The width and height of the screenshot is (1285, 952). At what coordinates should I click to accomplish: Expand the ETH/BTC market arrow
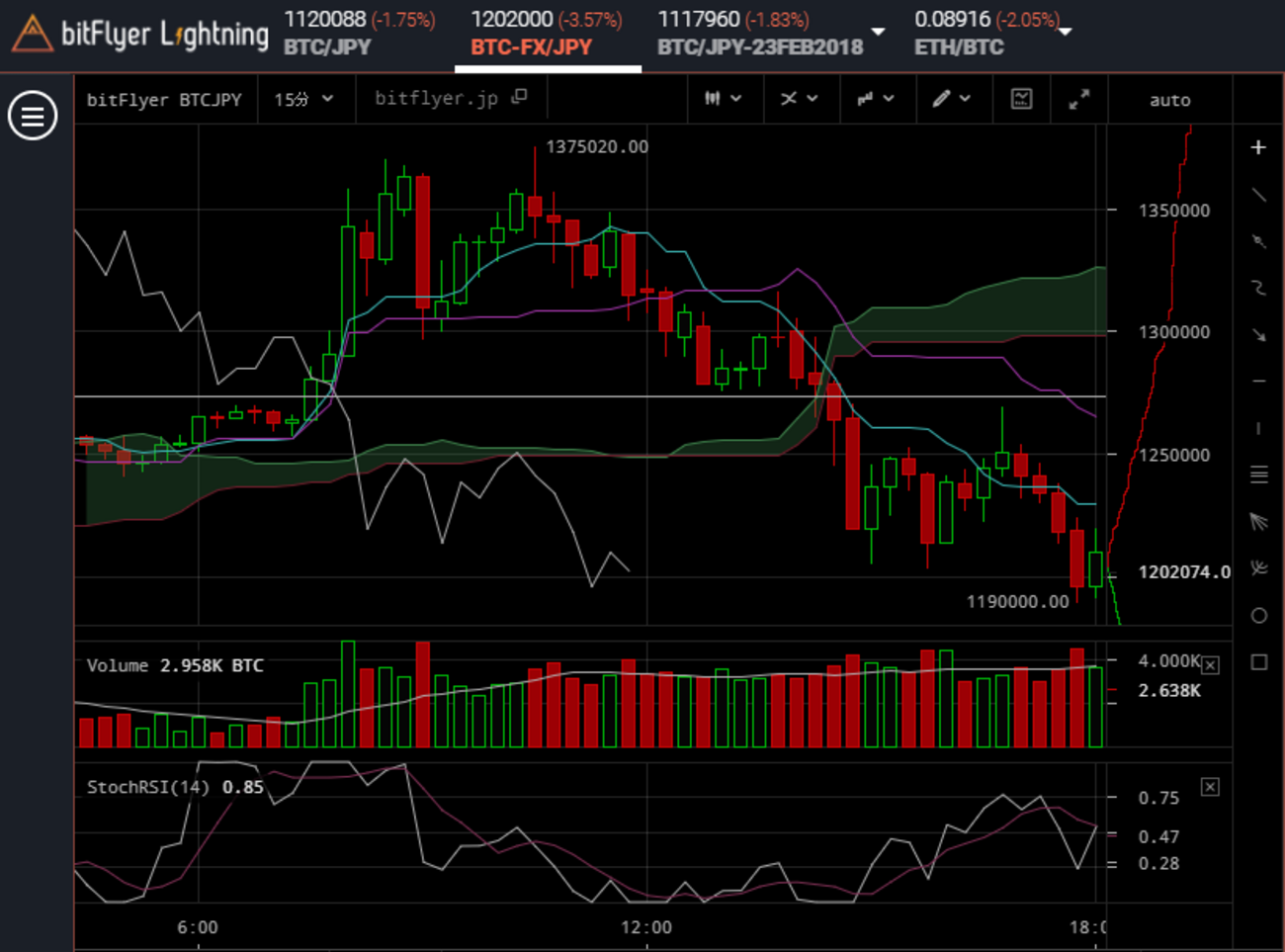(1065, 33)
